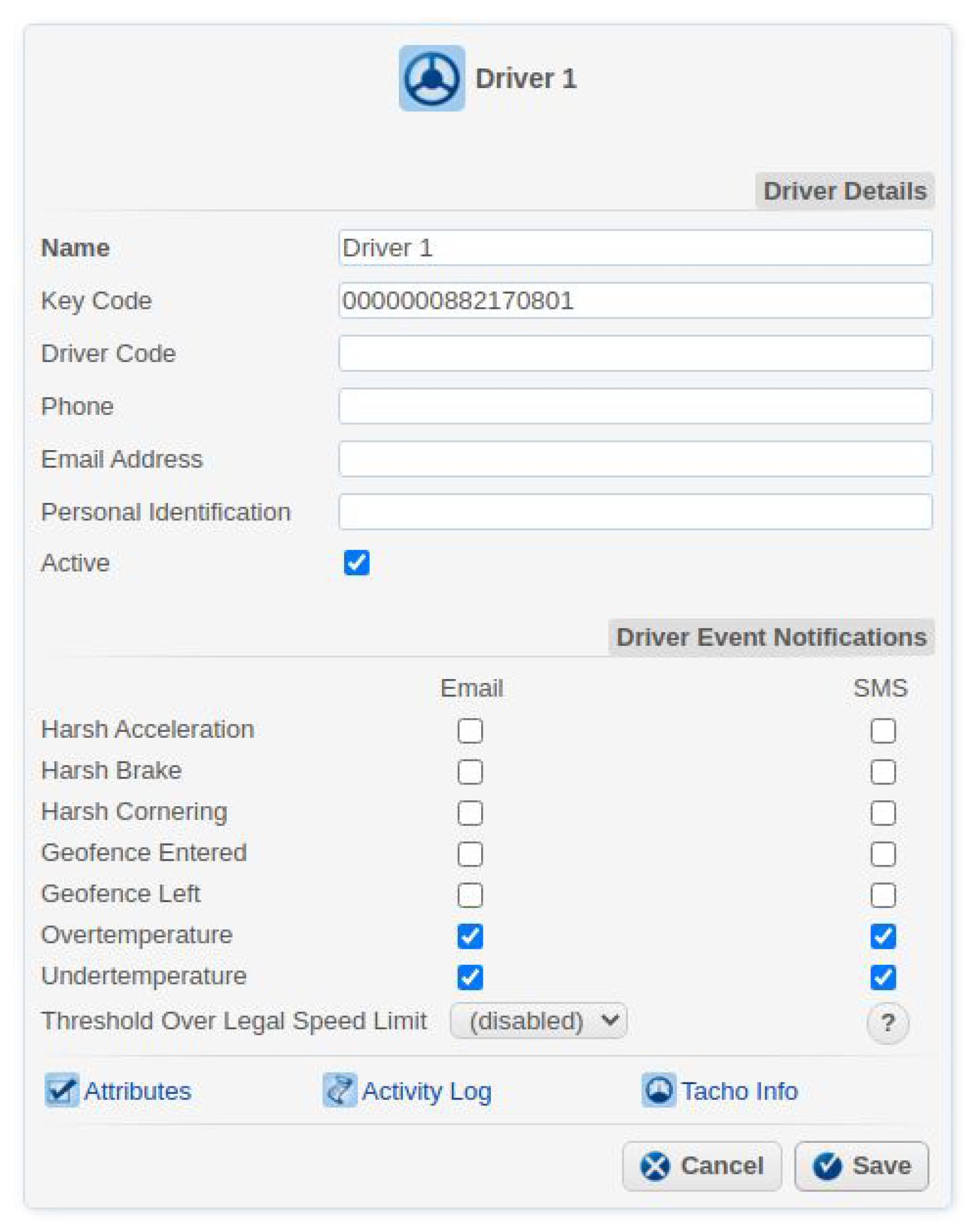Enable Geofence Entered SMS notification
978x1232 pixels.
point(883,854)
